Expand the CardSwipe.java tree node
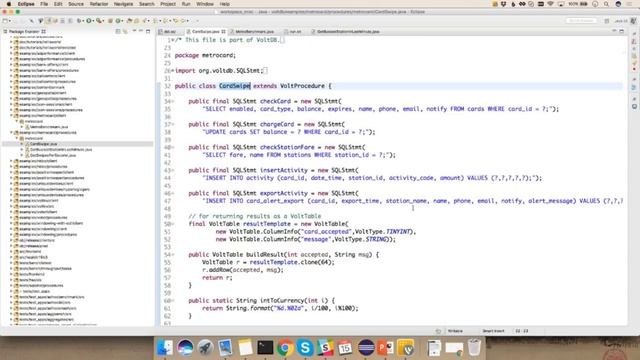The image size is (640, 360). pos(22,144)
